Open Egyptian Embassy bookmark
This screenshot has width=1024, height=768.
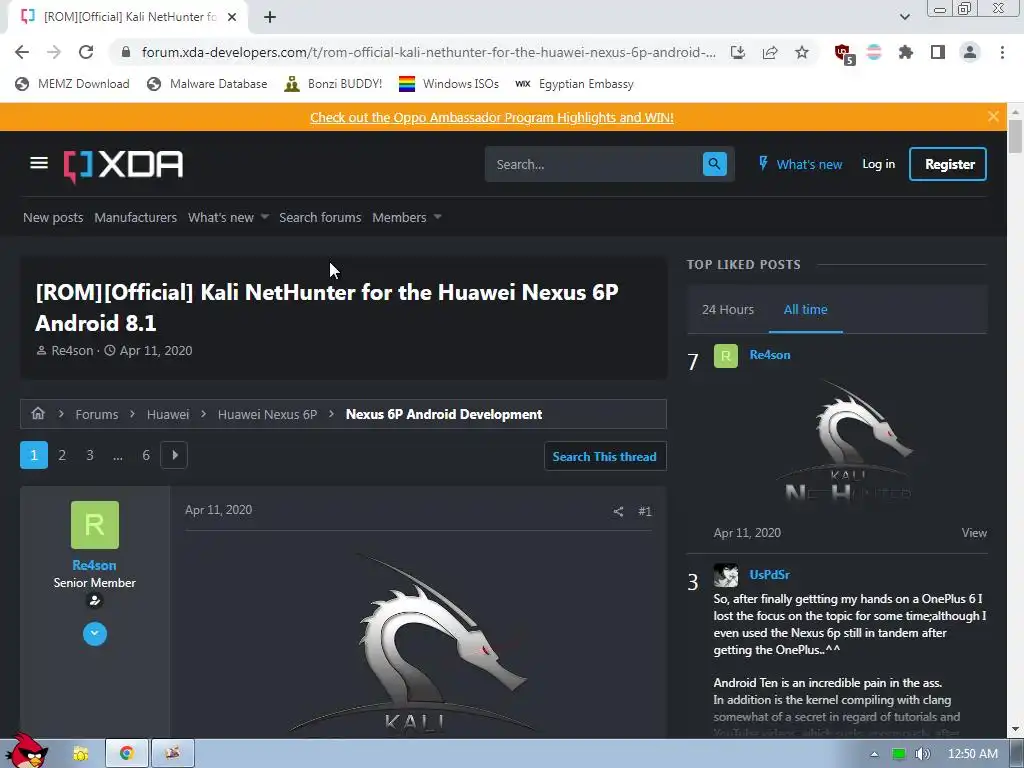coord(574,84)
